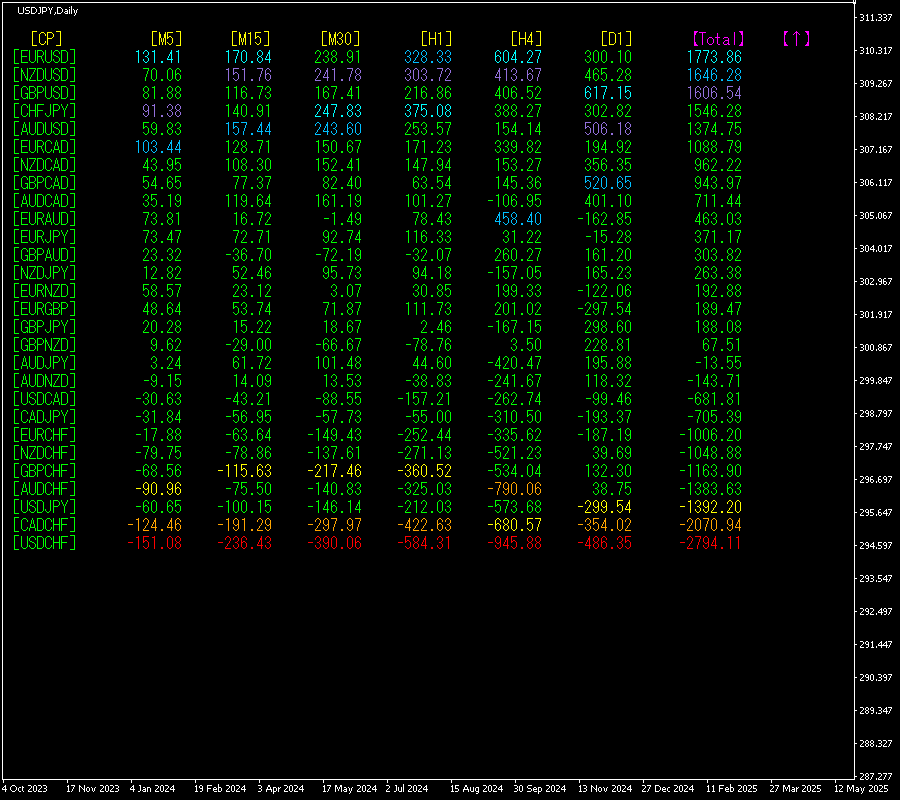Select the [AUDJPY] pair label
The image size is (900, 800).
coord(44,363)
